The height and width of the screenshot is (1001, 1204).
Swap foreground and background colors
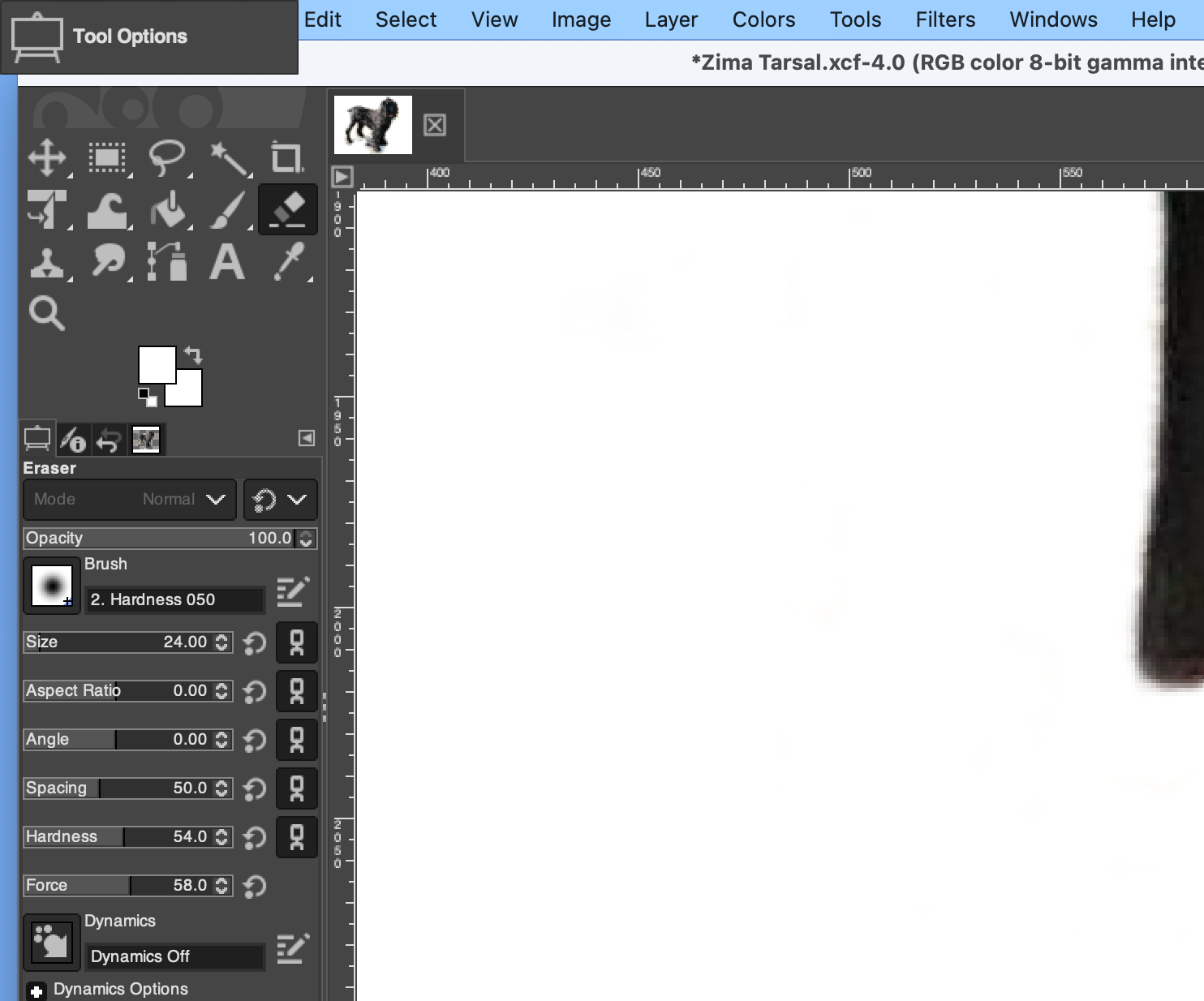pyautogui.click(x=193, y=355)
